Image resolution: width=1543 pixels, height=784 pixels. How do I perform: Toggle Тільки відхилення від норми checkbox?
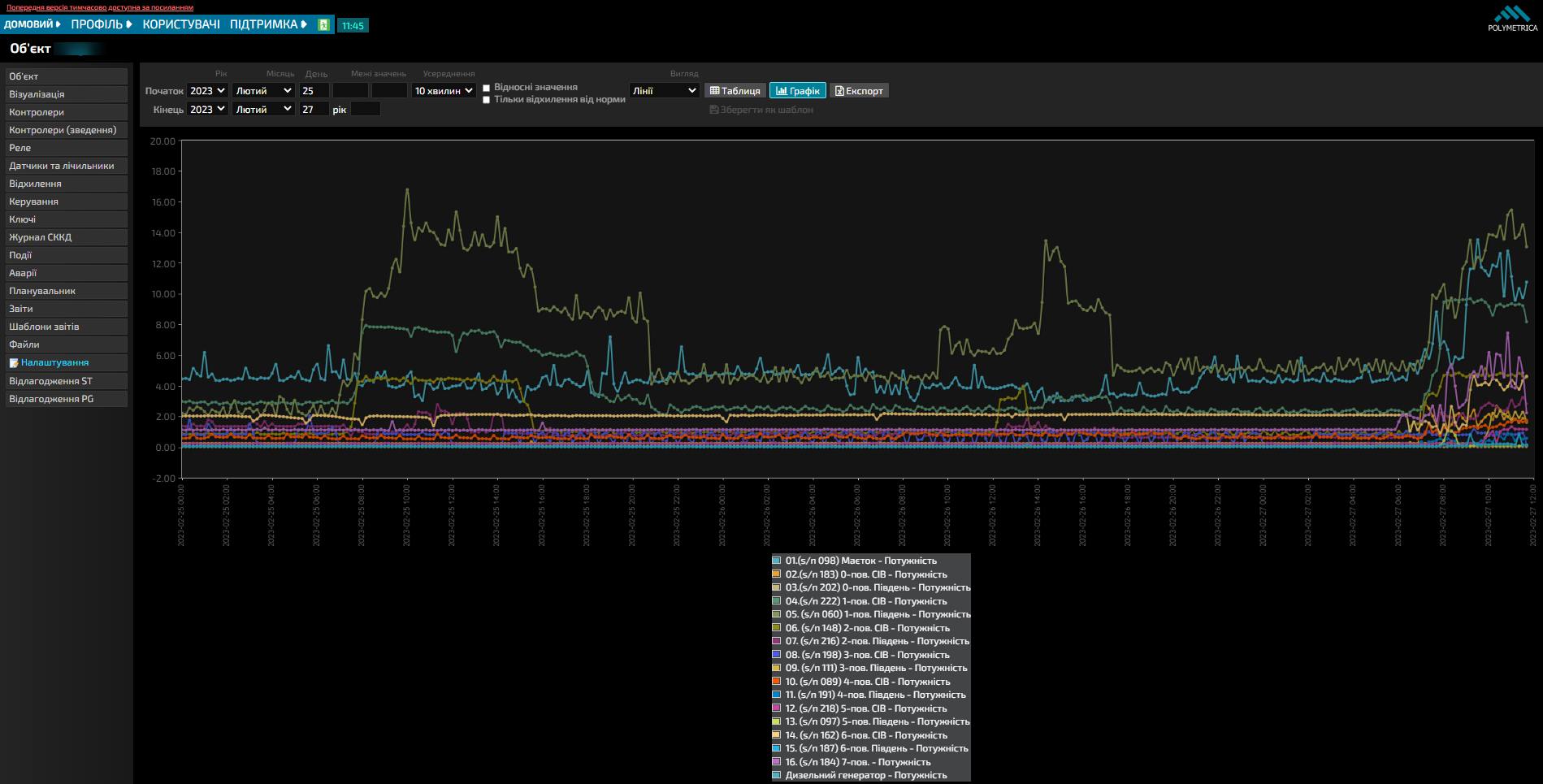tap(487, 100)
